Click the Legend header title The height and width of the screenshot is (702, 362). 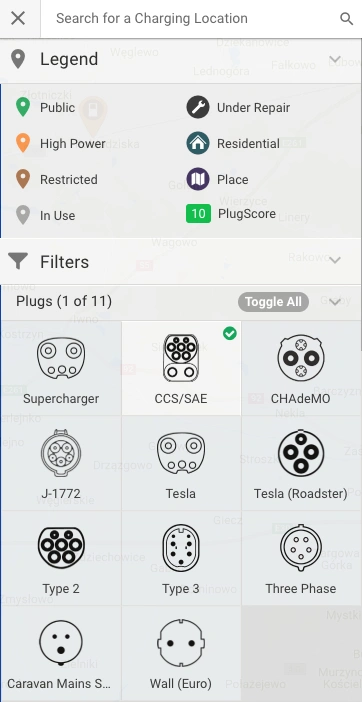click(x=69, y=59)
